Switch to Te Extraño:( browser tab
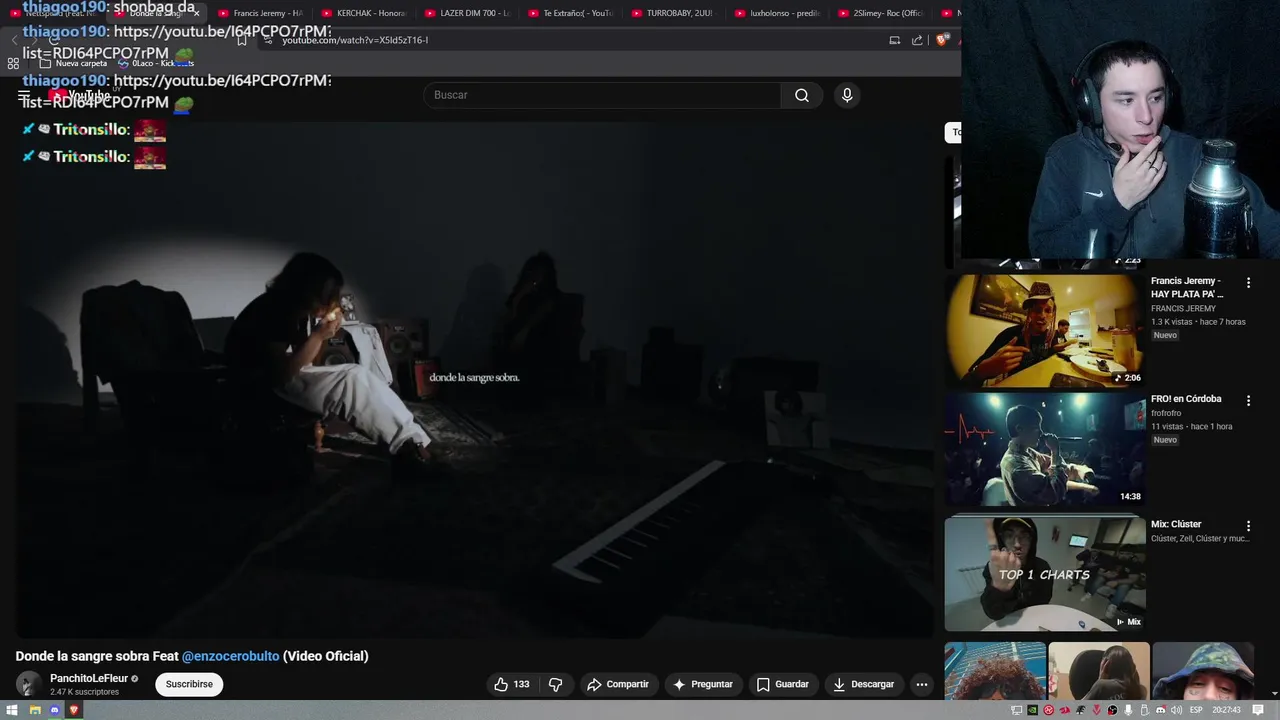The width and height of the screenshot is (1280, 720). click(569, 13)
